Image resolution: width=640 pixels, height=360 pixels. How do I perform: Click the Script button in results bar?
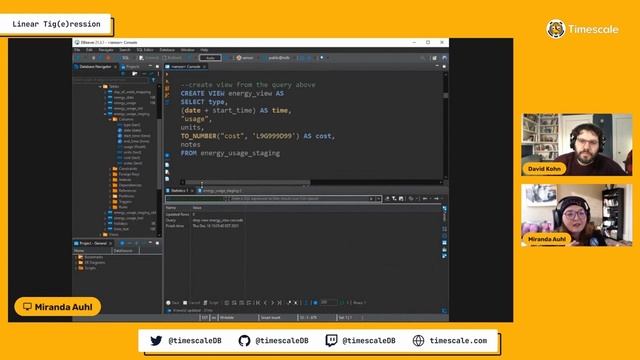pyautogui.click(x=211, y=303)
